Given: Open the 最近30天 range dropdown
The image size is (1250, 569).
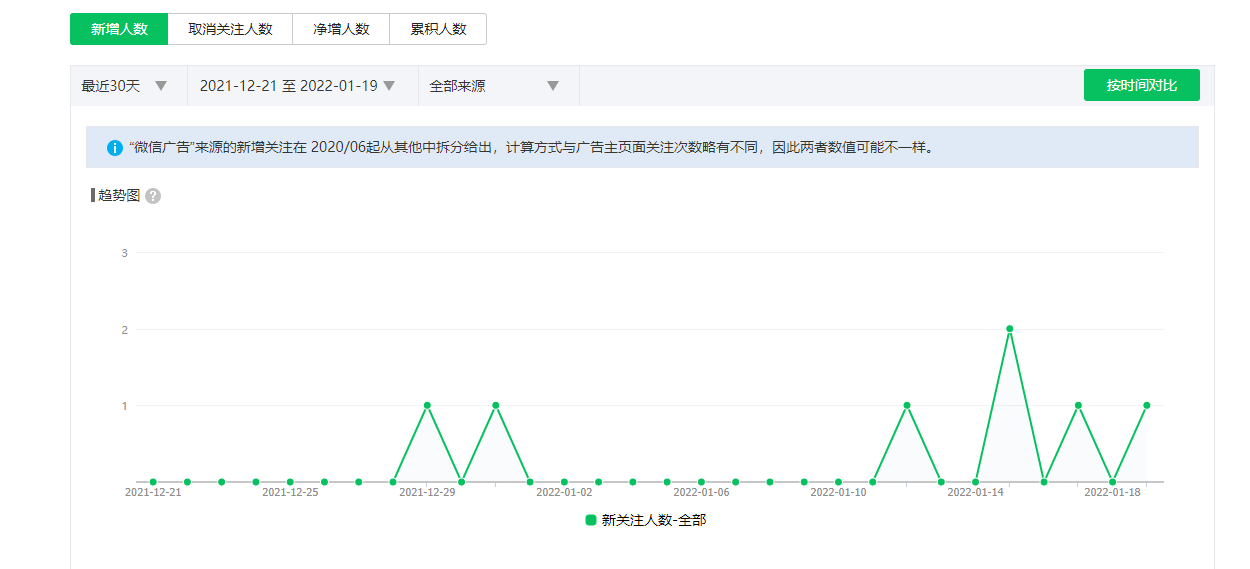Looking at the screenshot, I should tap(125, 86).
